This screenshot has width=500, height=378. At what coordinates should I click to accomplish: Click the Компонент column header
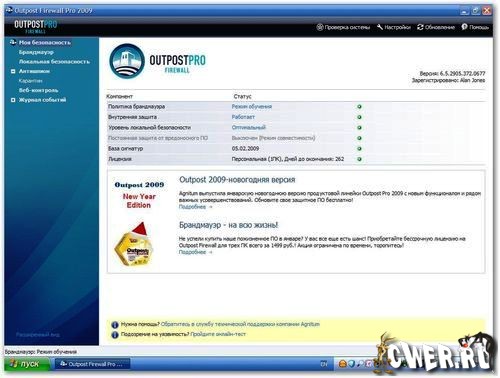pos(119,97)
